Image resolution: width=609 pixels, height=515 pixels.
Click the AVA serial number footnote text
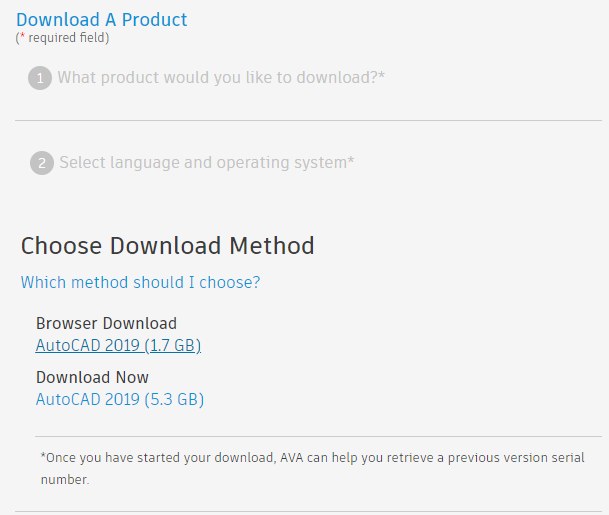coord(312,468)
